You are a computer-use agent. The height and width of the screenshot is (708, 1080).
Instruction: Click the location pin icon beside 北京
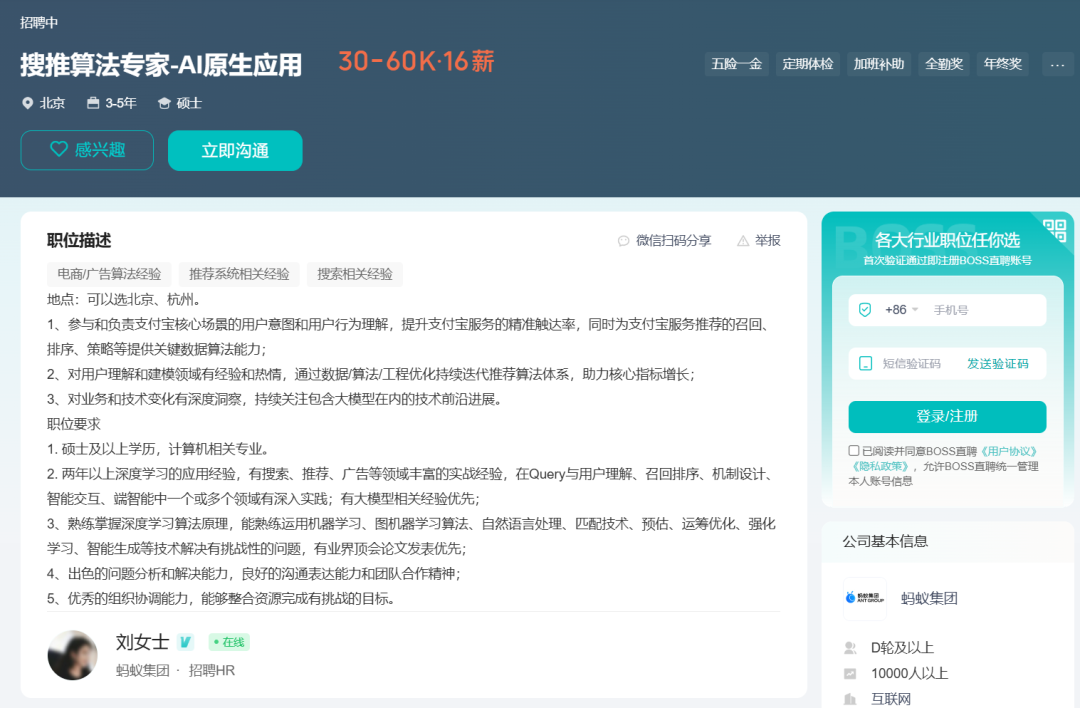pyautogui.click(x=28, y=102)
